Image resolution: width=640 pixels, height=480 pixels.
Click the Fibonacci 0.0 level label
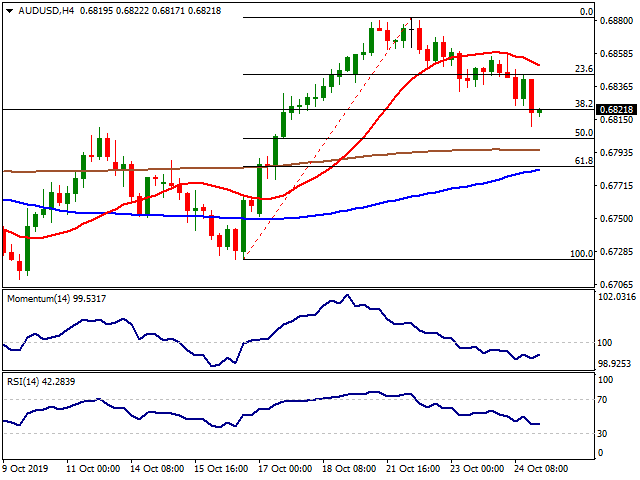[x=587, y=12]
